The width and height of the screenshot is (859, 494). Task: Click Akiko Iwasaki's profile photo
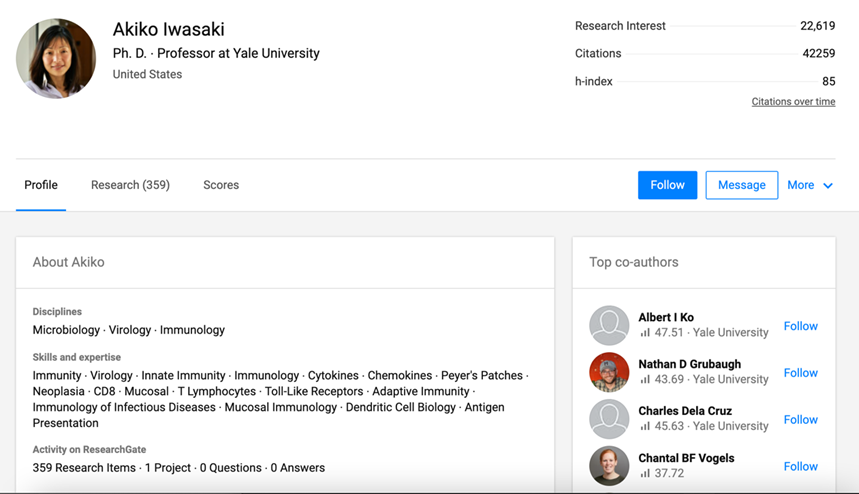tap(56, 58)
